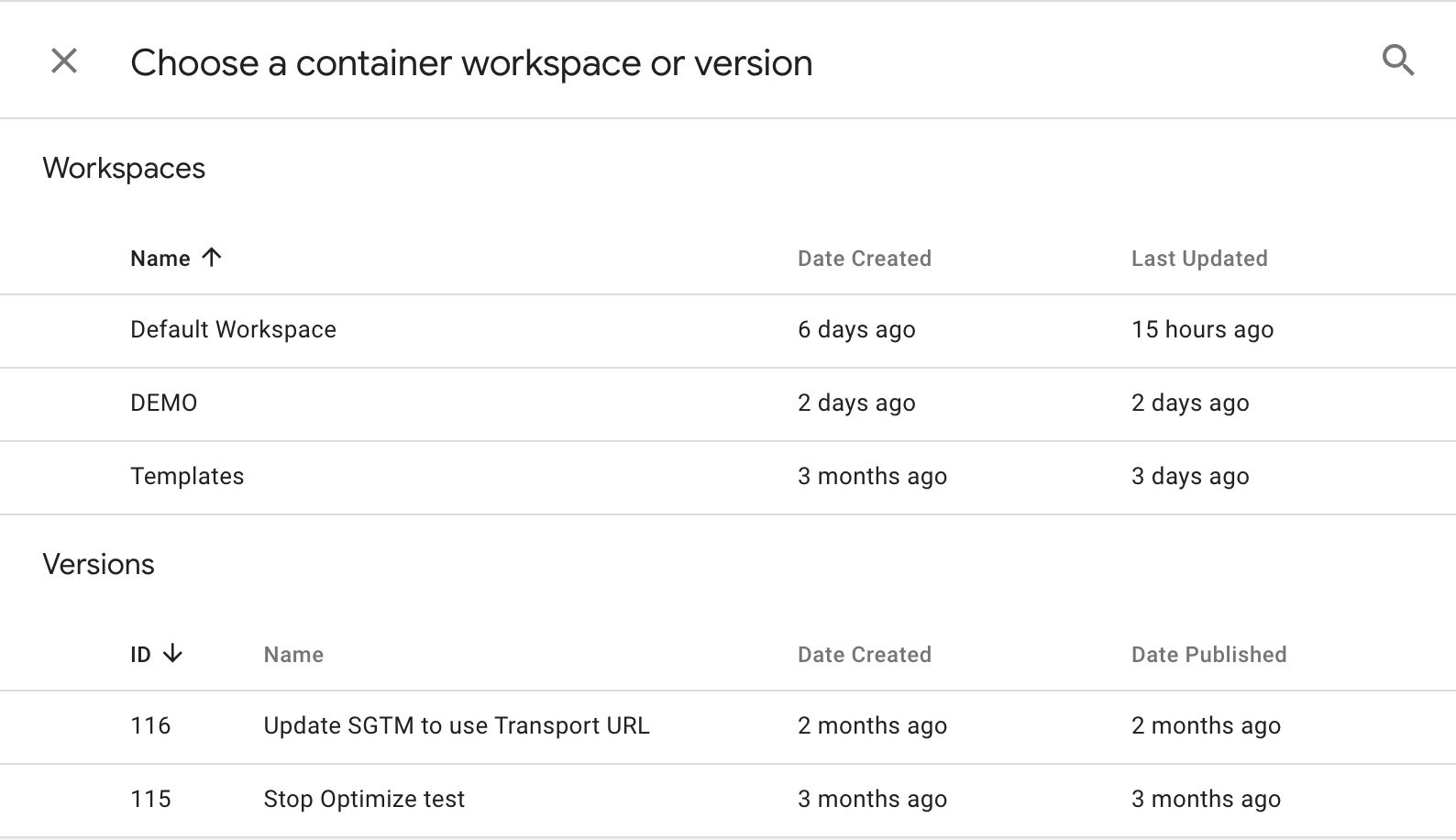Select version 116 Update SGTM to use Transport URL
The height and width of the screenshot is (840, 1456).
tap(728, 727)
